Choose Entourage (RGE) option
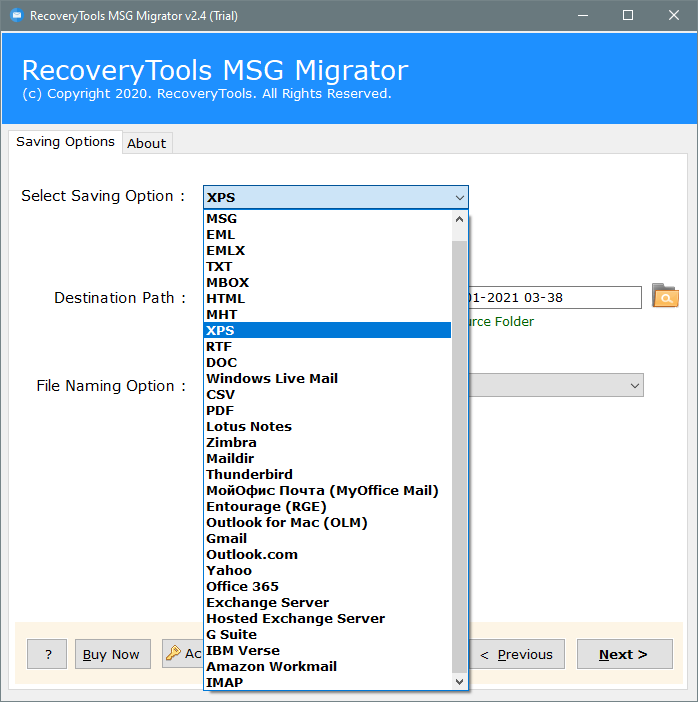The height and width of the screenshot is (702, 698). tap(327, 507)
